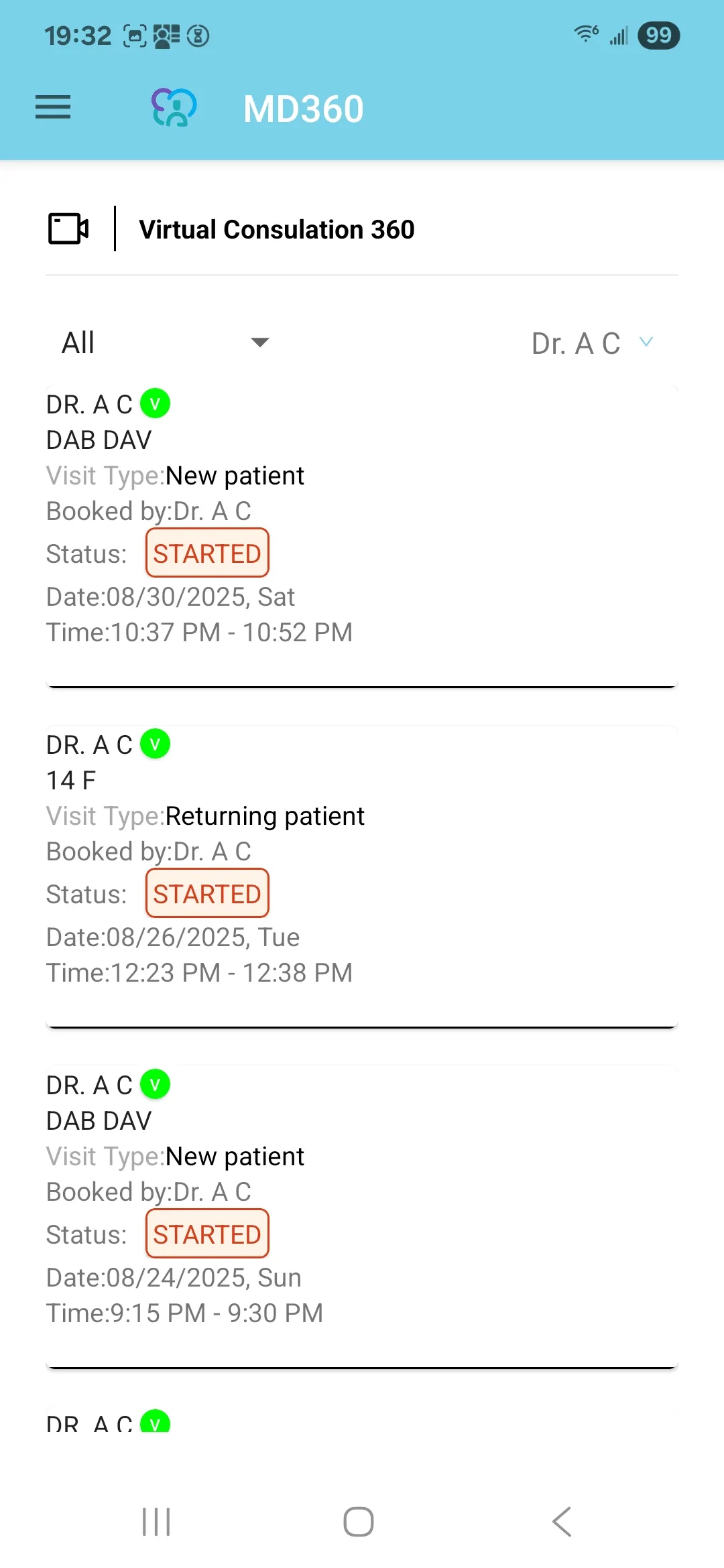The width and height of the screenshot is (724, 1568).
Task: Tap green V badge on 08/24/2025 appointment
Action: [x=155, y=1084]
